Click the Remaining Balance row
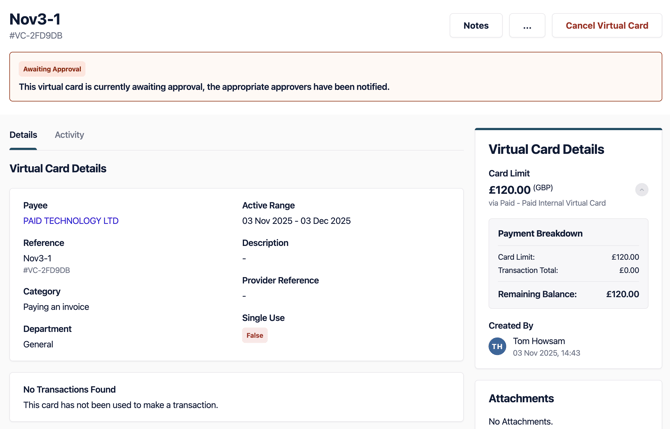 [568, 294]
